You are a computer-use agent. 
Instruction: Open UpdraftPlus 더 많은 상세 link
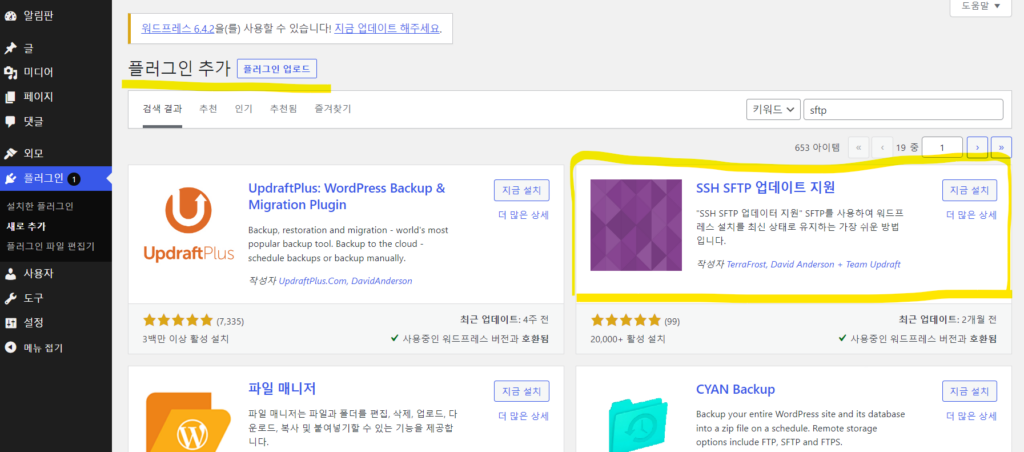tap(524, 215)
